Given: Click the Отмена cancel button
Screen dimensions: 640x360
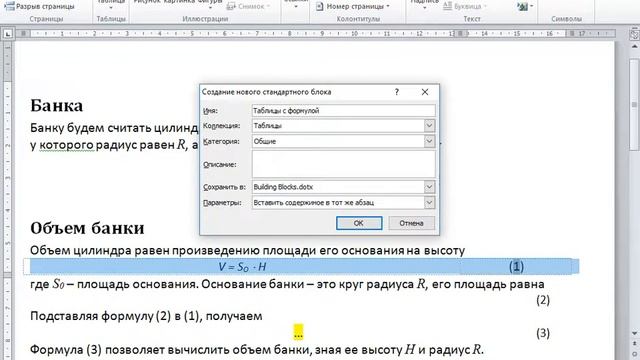Looking at the screenshot, I should 411,223.
